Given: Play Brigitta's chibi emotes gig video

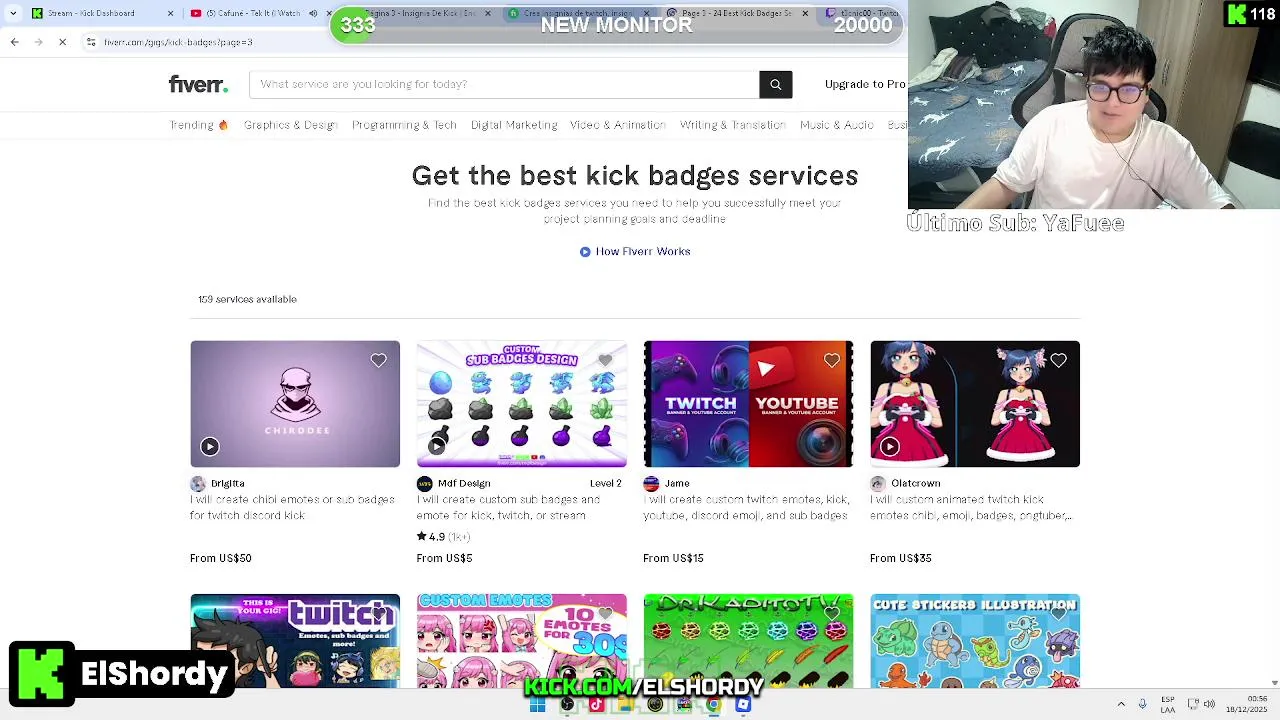Looking at the screenshot, I should 210,446.
